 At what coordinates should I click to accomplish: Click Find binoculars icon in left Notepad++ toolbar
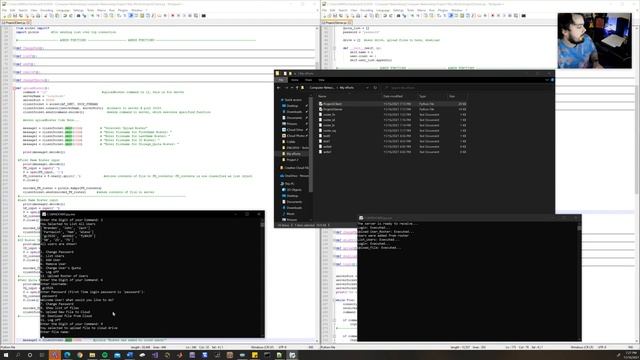point(78,16)
